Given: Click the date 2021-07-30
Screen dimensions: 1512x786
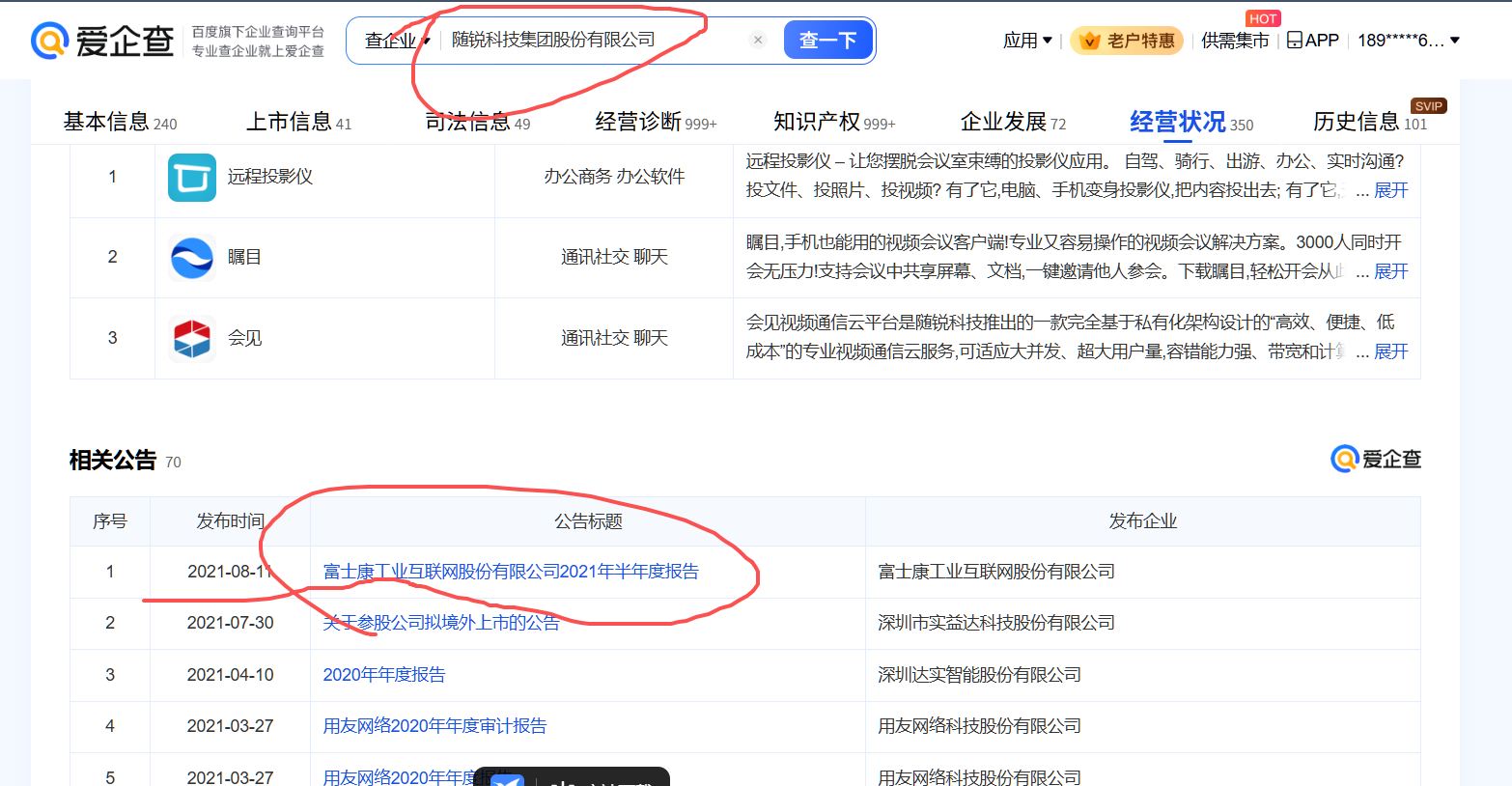Looking at the screenshot, I should click(230, 623).
